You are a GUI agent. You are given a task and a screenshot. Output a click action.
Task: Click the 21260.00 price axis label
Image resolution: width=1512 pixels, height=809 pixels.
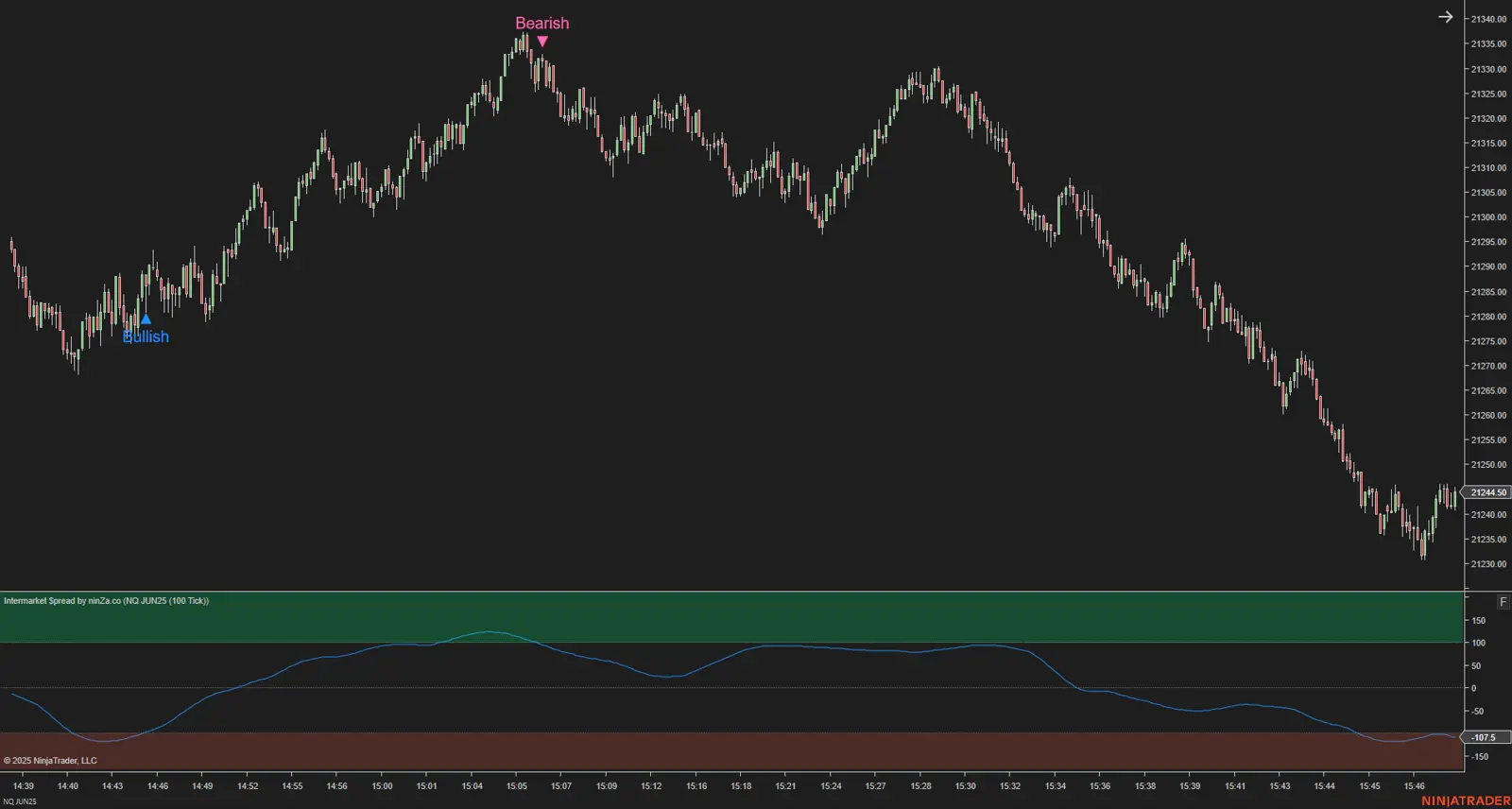click(1488, 416)
